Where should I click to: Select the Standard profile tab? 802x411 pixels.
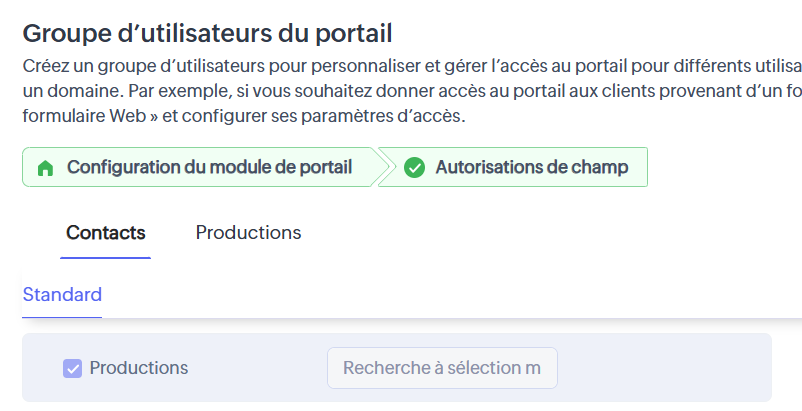click(x=62, y=295)
